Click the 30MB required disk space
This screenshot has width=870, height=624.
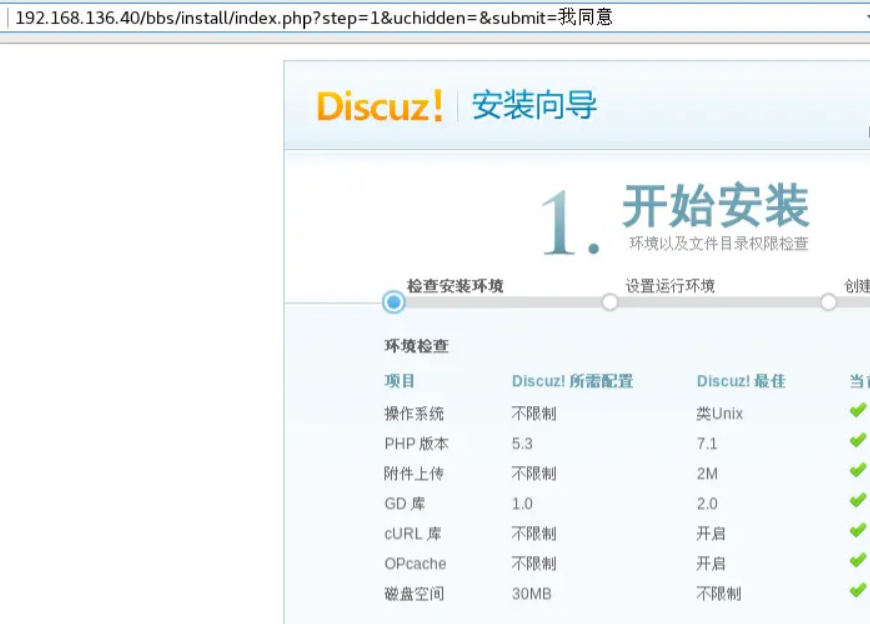pos(532,594)
